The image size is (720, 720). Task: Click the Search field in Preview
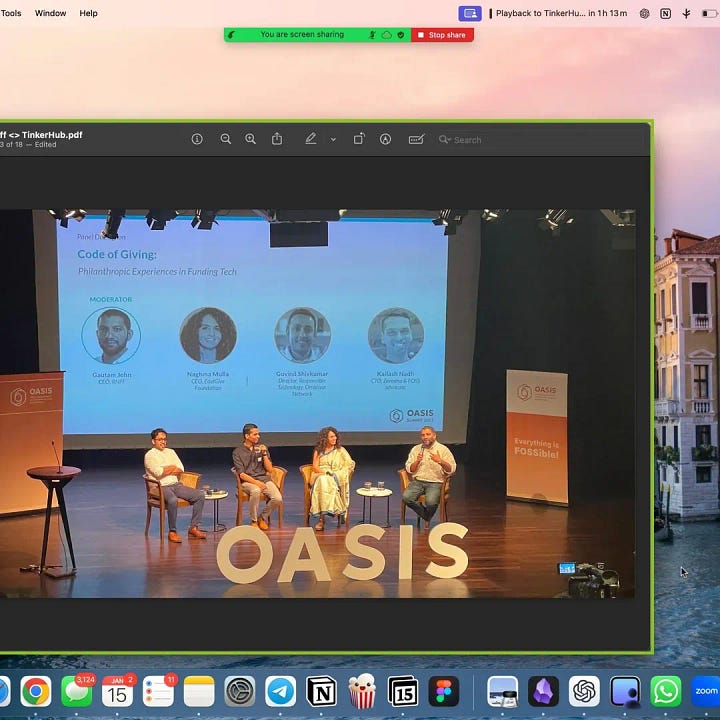(x=540, y=140)
